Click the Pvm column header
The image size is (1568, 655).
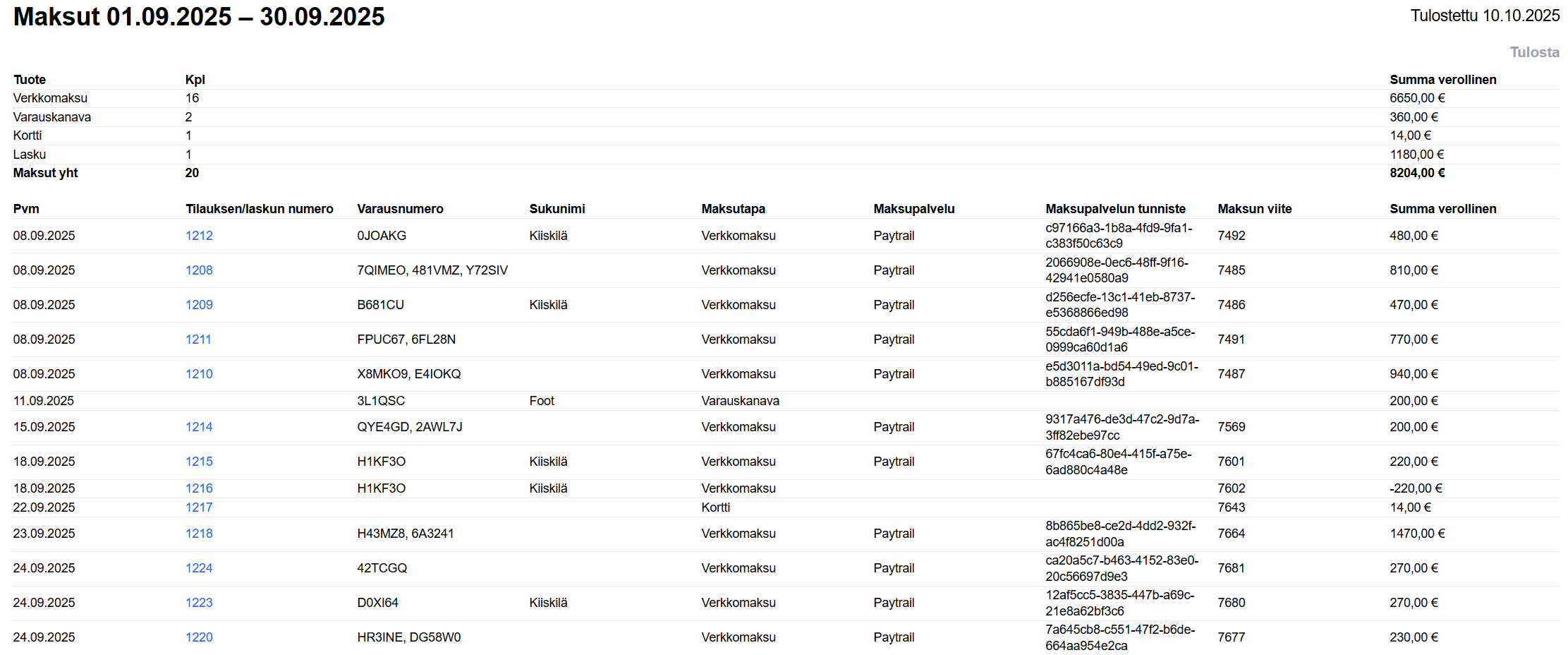[x=26, y=209]
